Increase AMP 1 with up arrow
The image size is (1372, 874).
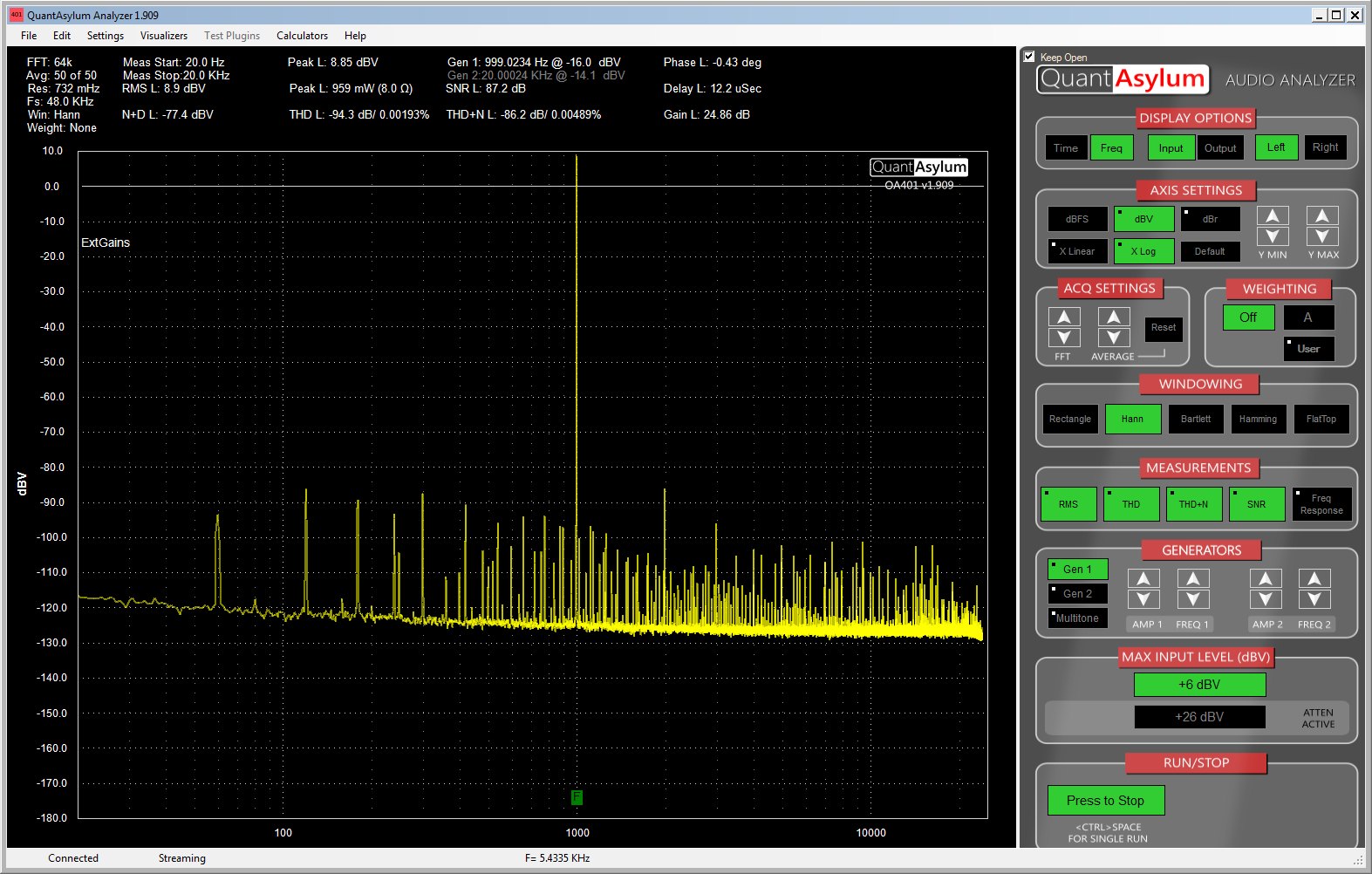click(1143, 578)
